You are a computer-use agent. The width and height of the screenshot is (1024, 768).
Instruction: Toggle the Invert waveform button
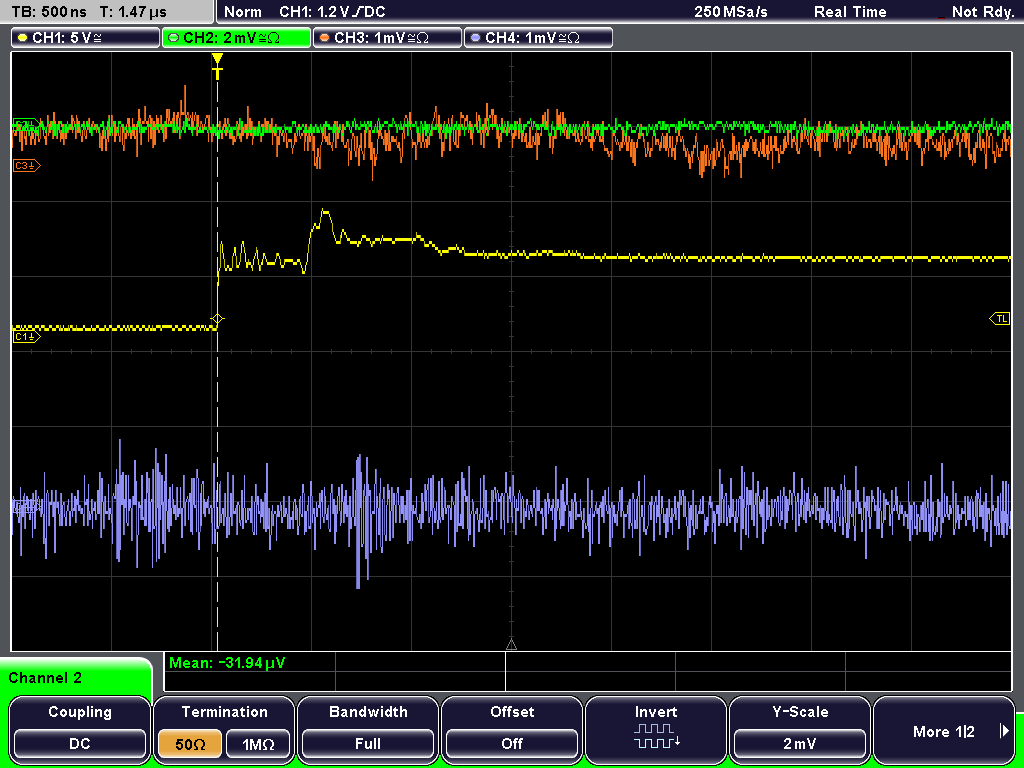tap(656, 728)
